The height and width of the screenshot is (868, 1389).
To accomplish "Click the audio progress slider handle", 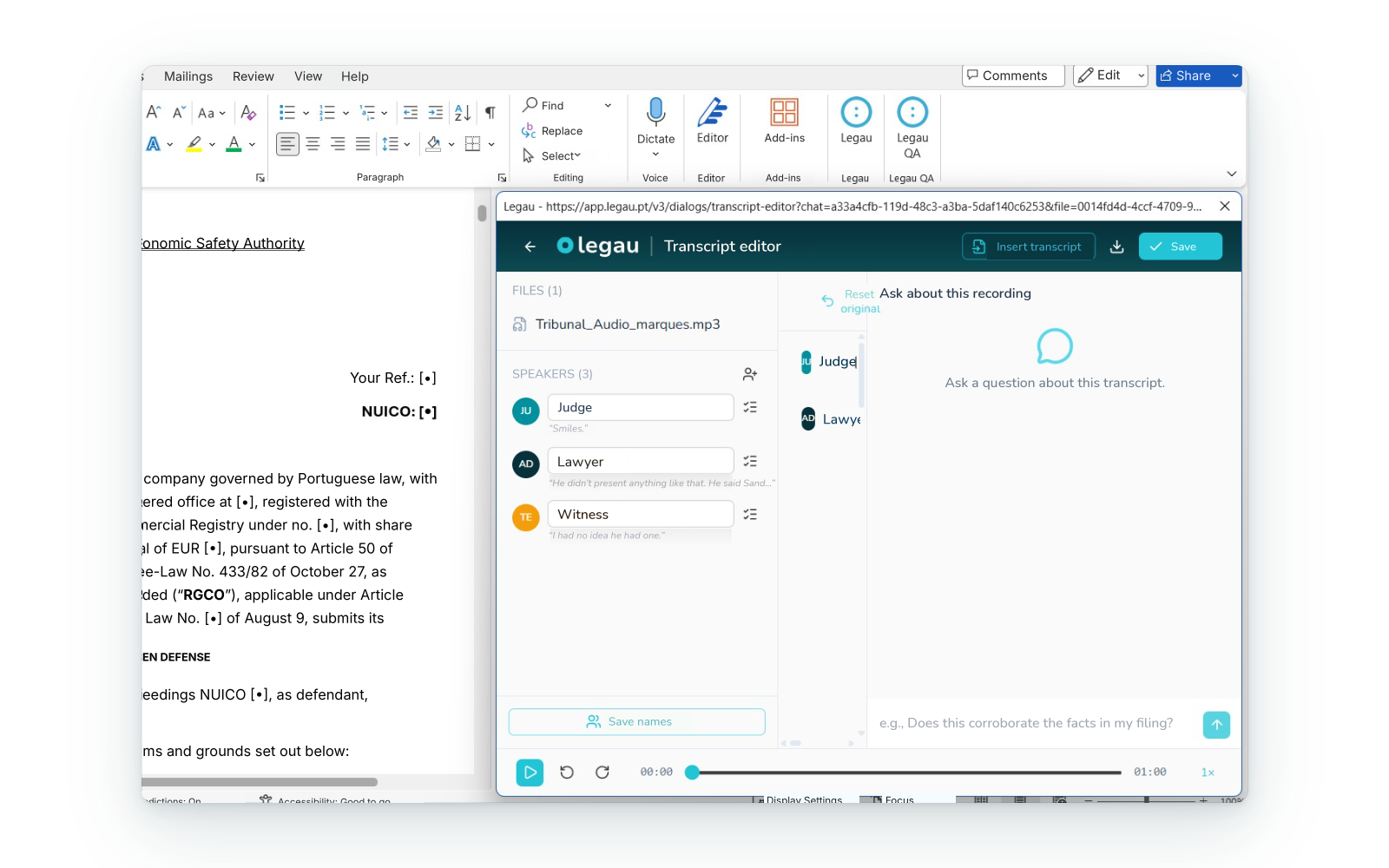I will (692, 773).
